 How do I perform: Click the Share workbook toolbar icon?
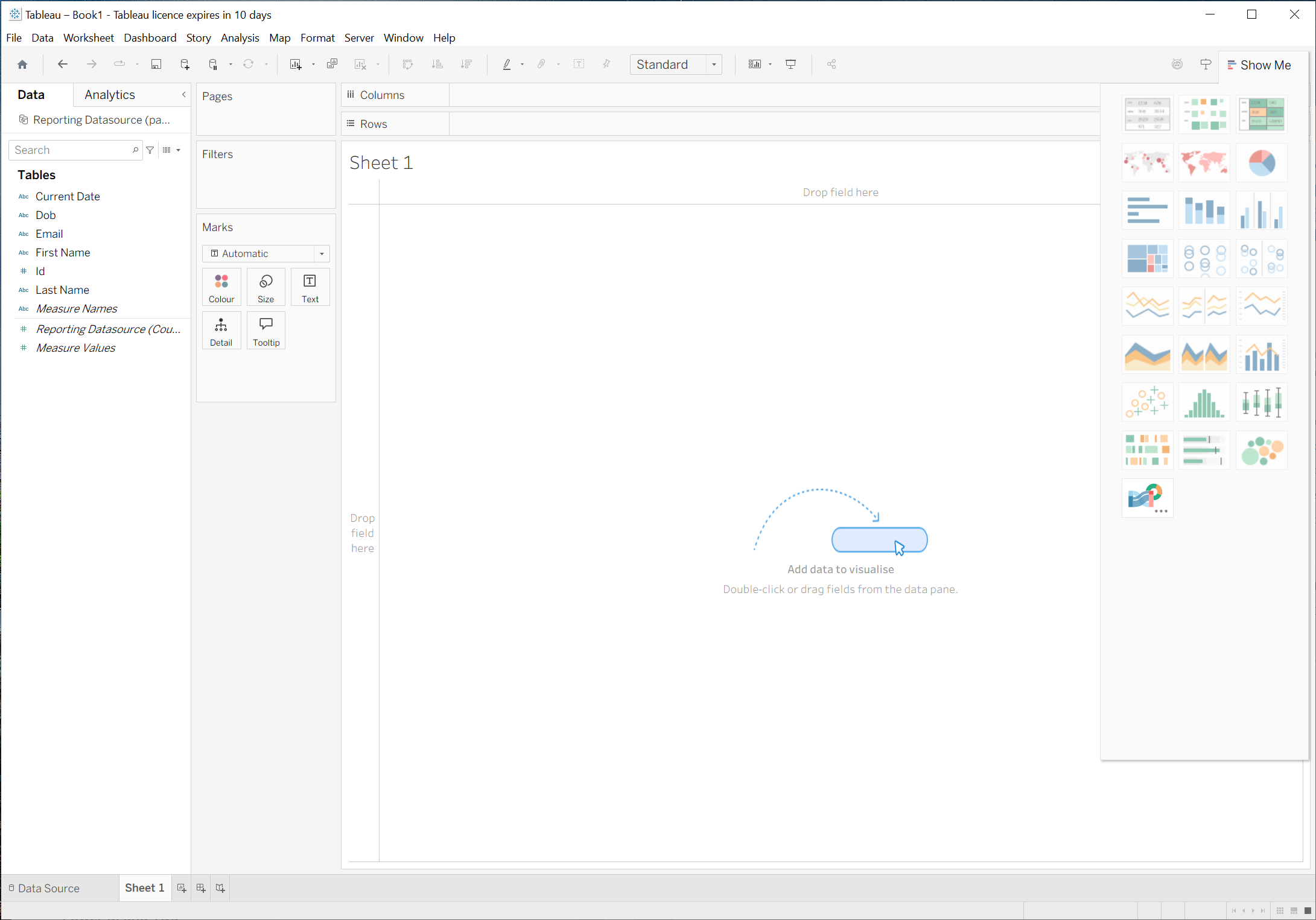tap(831, 65)
